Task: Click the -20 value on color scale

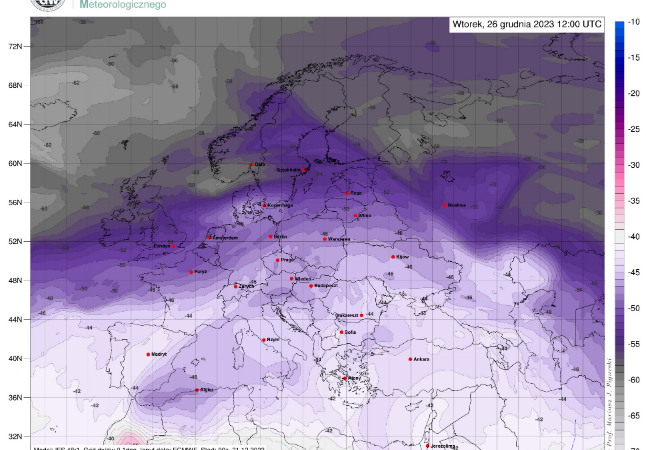Action: [634, 94]
